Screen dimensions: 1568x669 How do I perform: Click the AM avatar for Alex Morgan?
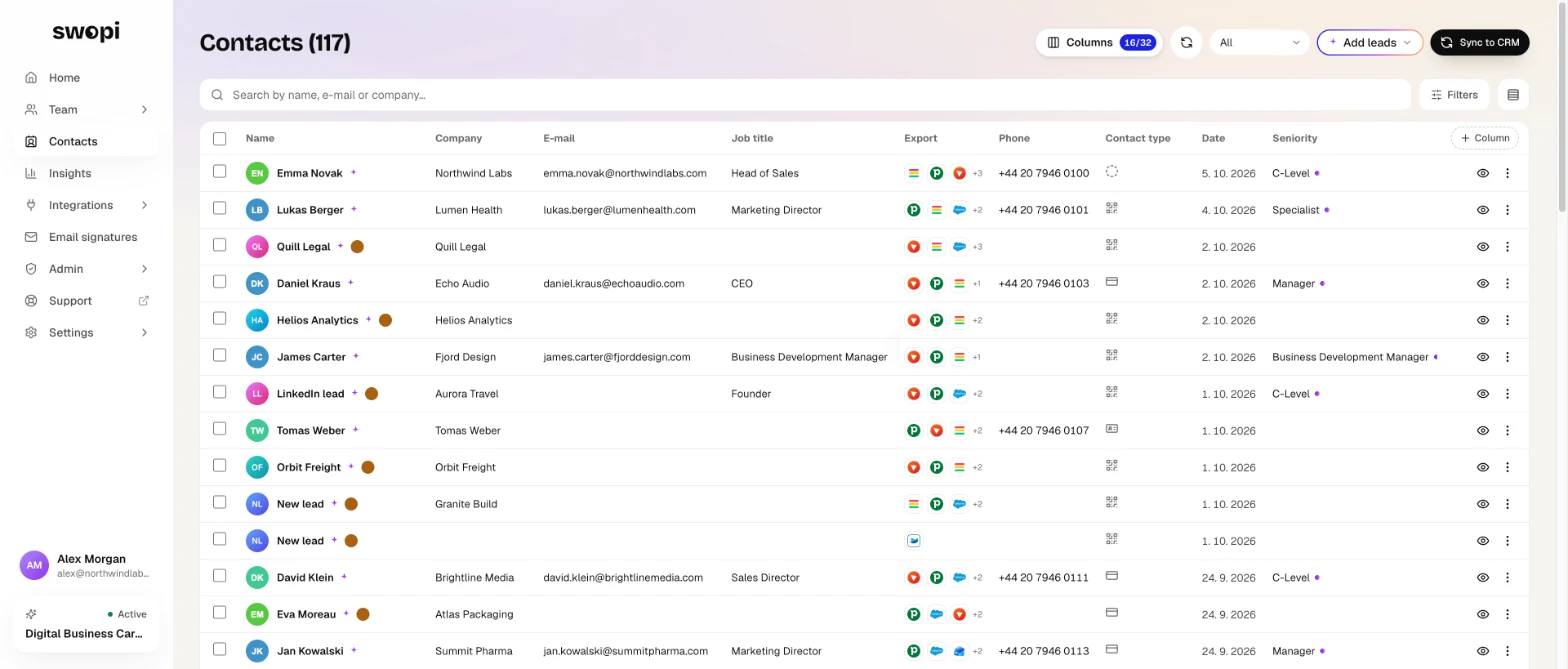point(34,565)
